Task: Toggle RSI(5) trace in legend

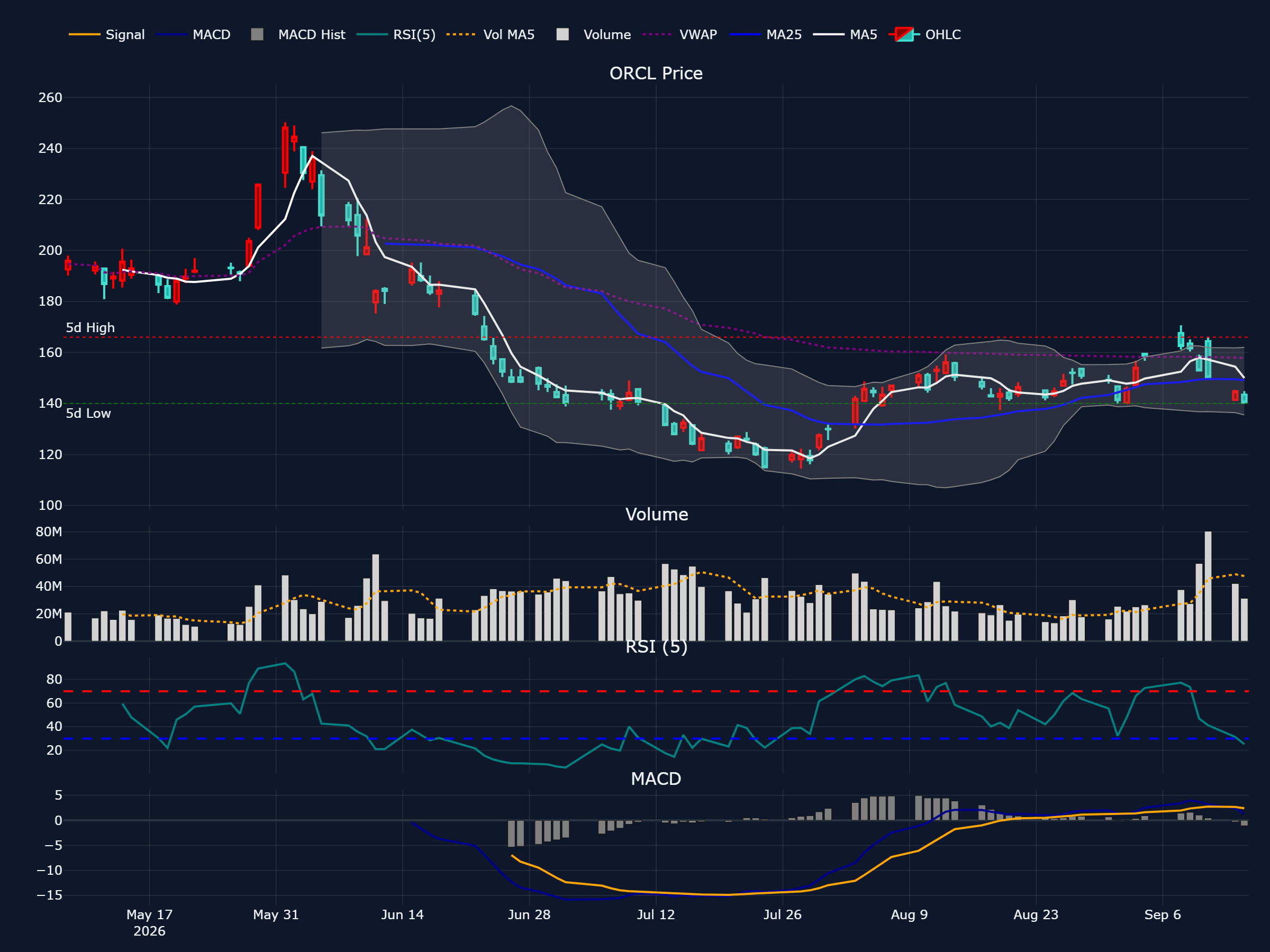Action: (396, 34)
